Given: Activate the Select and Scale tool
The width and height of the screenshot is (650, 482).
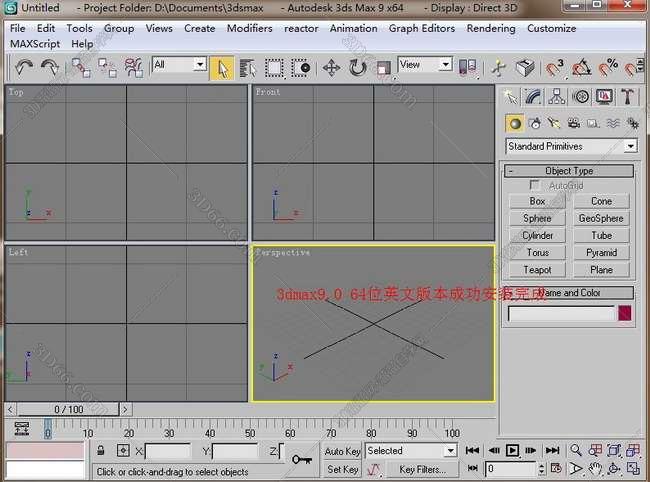Looking at the screenshot, I should [383, 68].
